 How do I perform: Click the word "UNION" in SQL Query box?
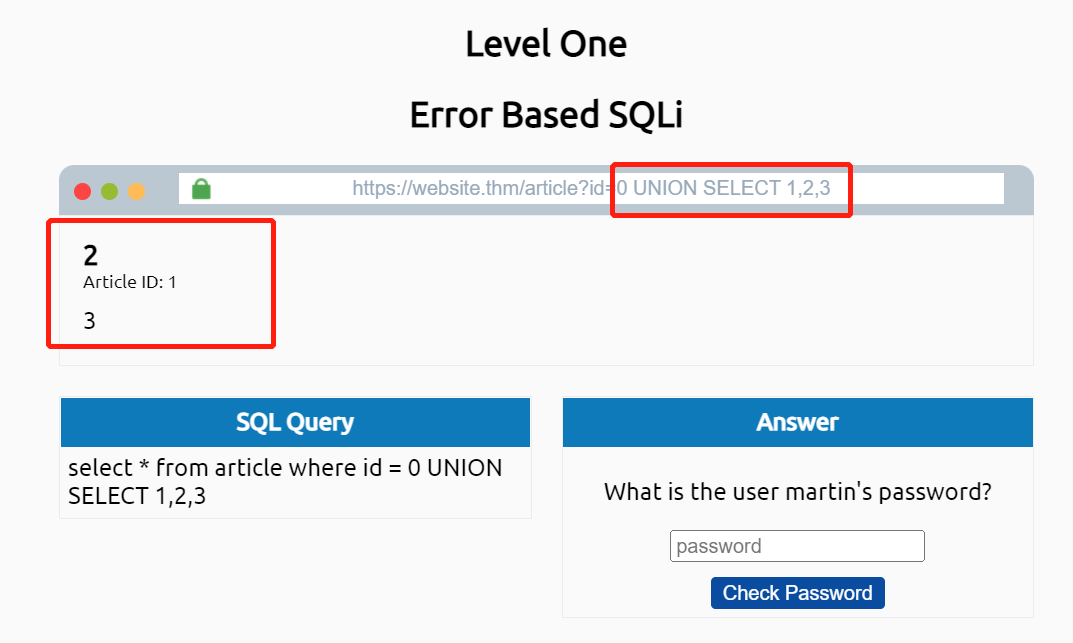click(x=464, y=468)
